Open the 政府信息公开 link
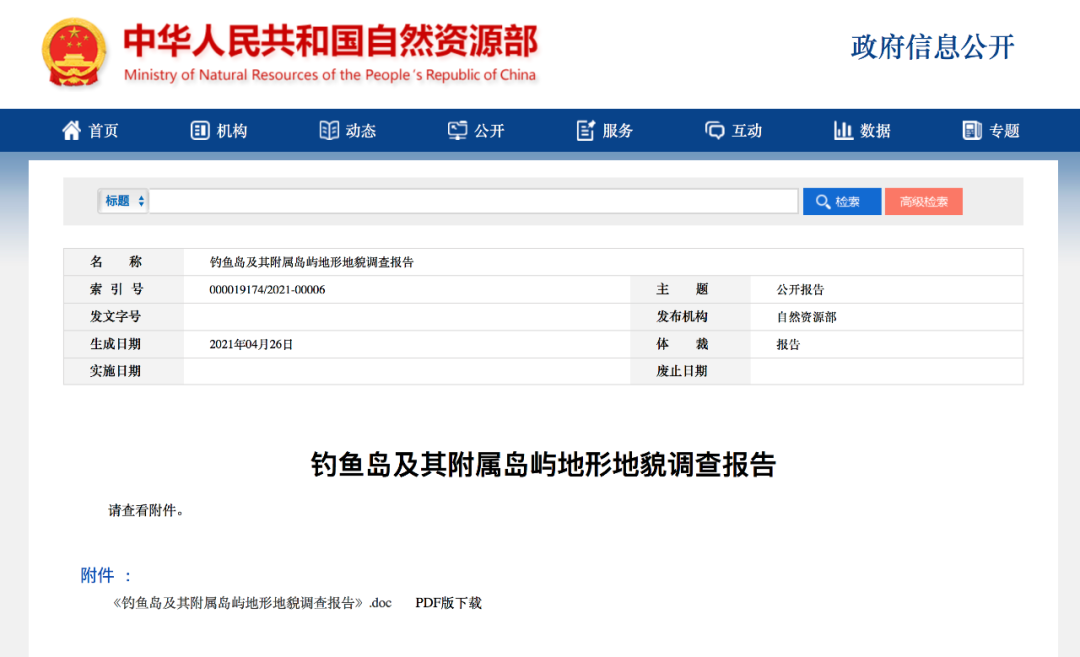 (931, 45)
